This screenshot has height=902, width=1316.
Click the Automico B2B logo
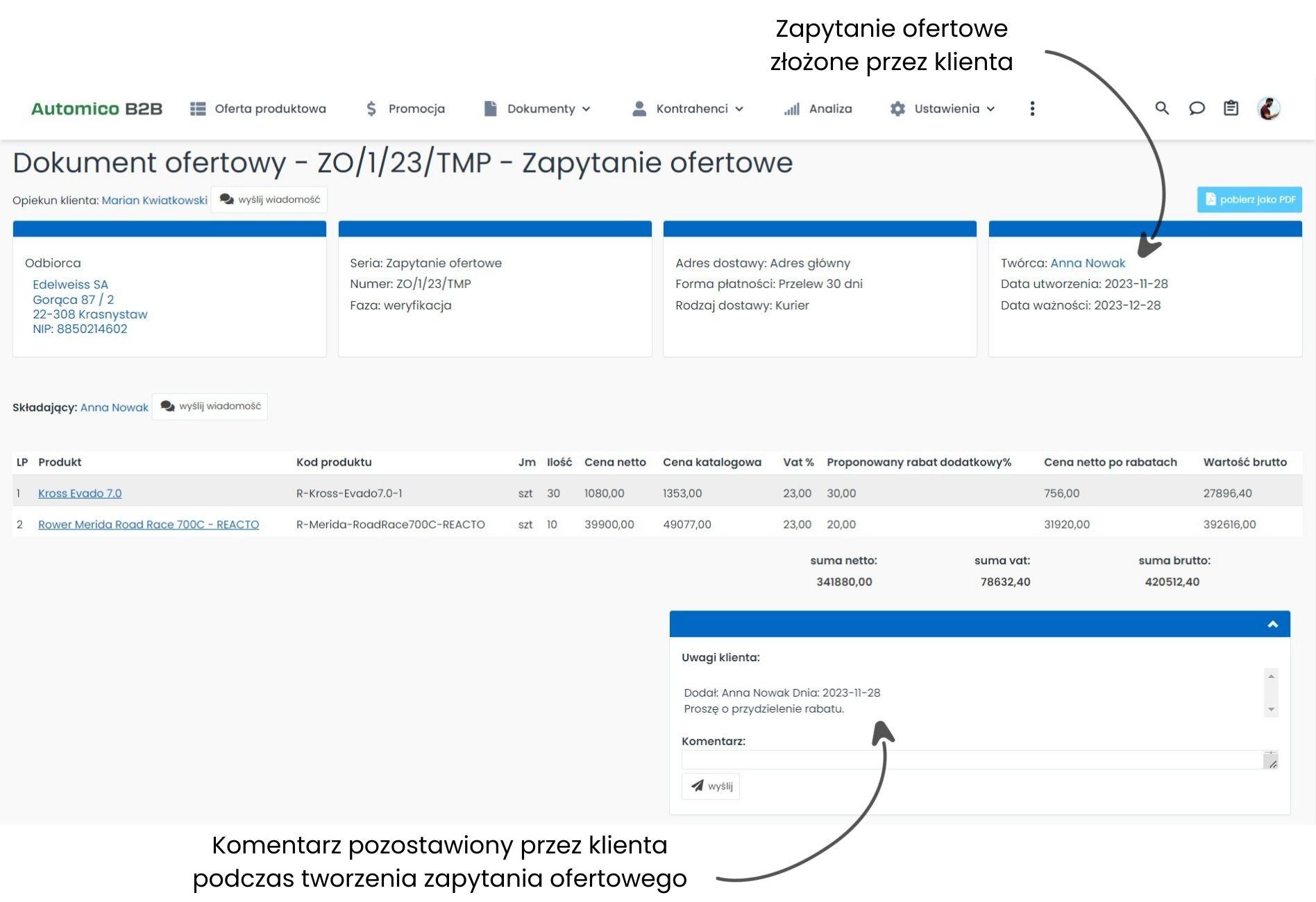(96, 109)
